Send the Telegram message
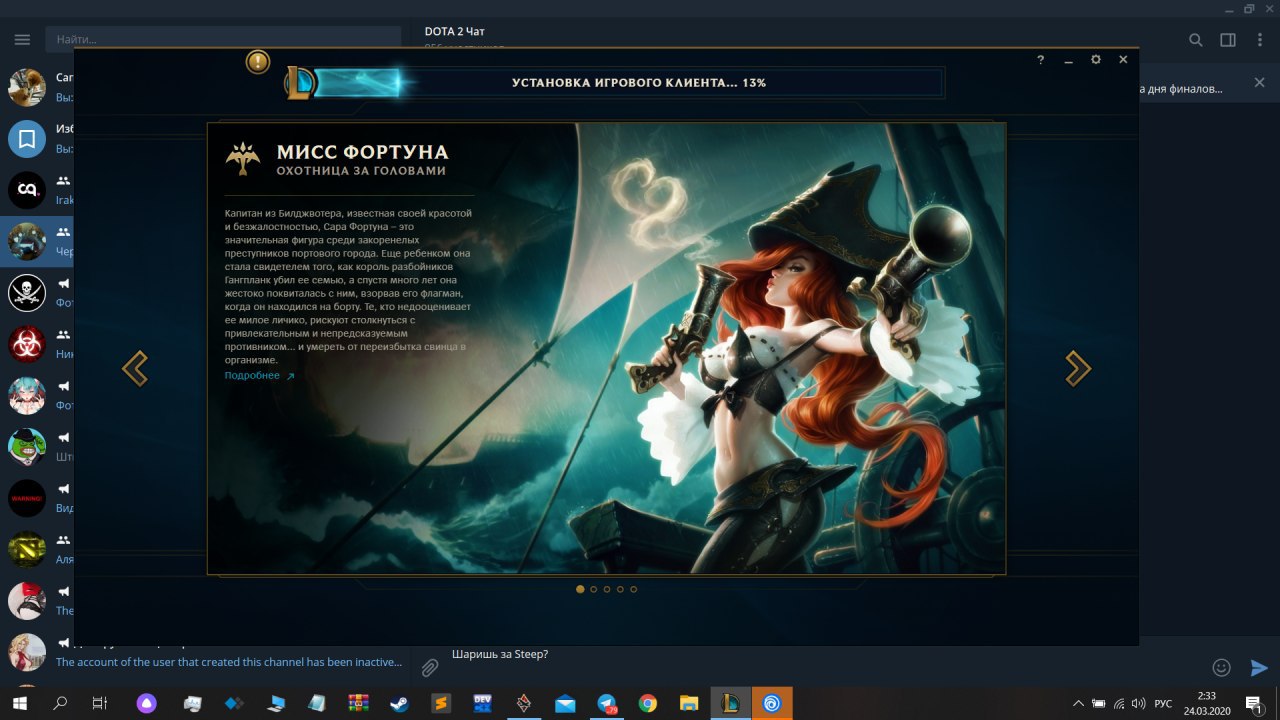This screenshot has width=1280, height=720. click(1259, 667)
